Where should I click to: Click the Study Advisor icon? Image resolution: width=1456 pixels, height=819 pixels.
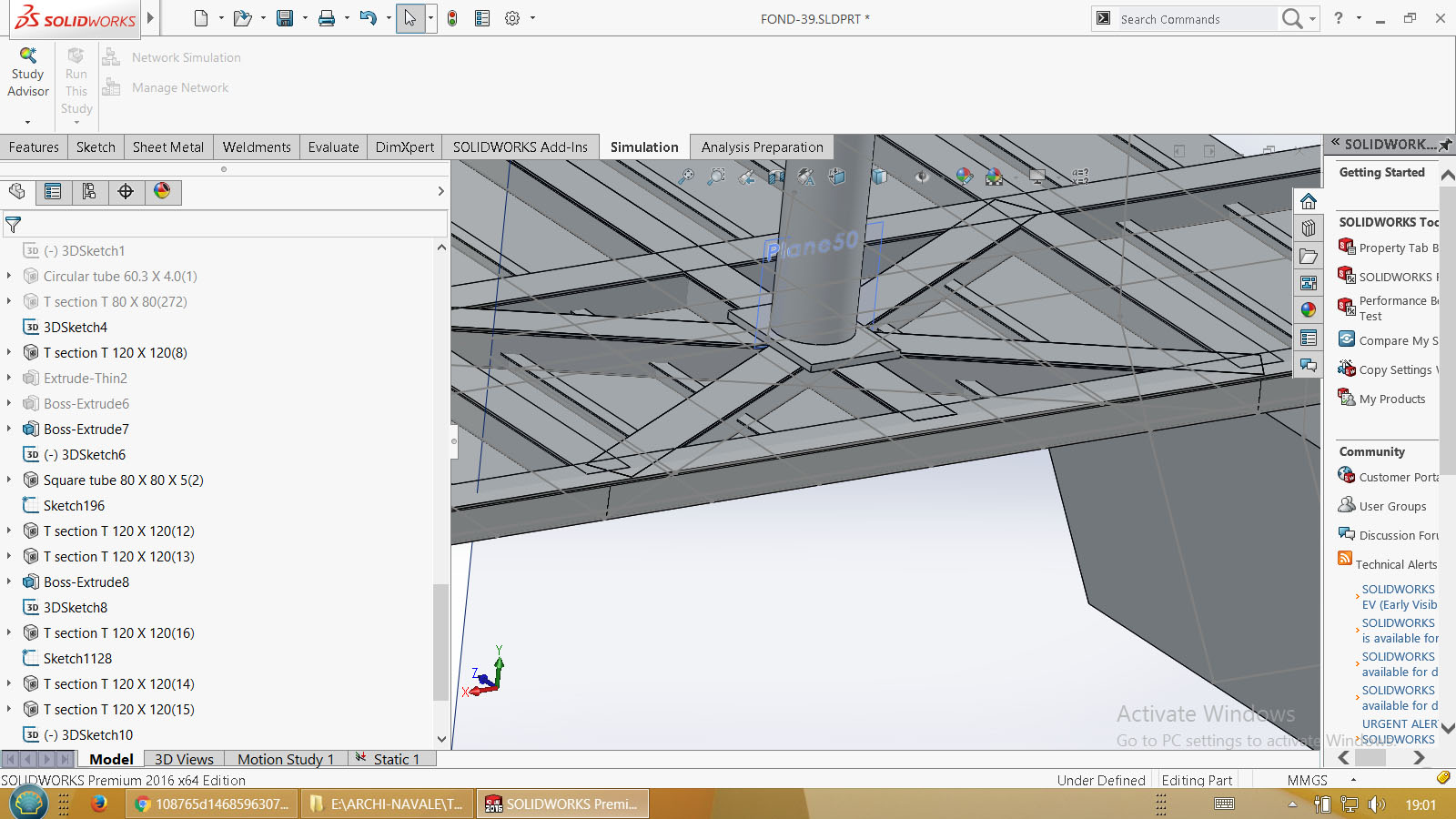[x=28, y=56]
